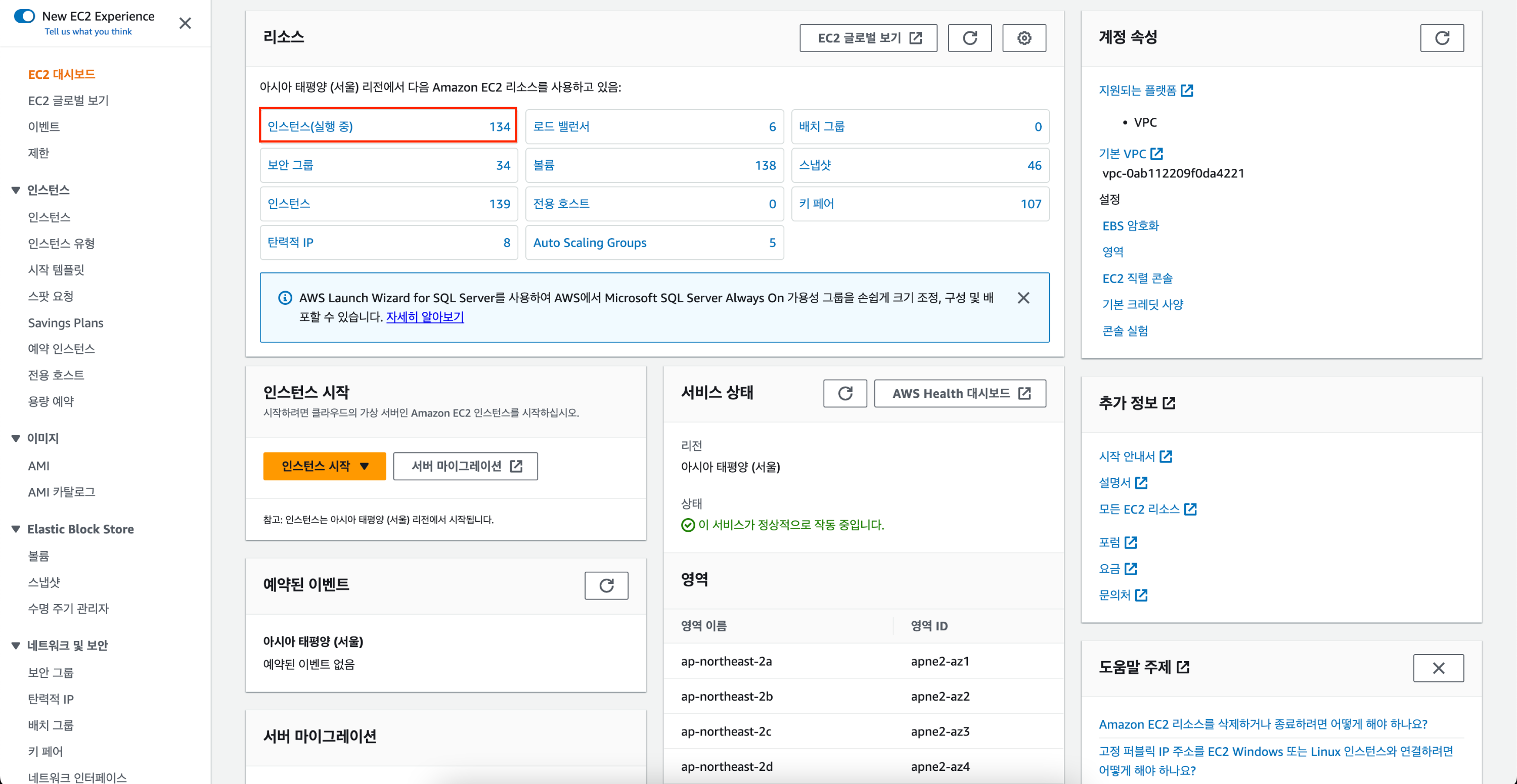Screen dimensions: 1517x784
Task: Collapse the 인스턴스 sidebar section
Action: 16,190
